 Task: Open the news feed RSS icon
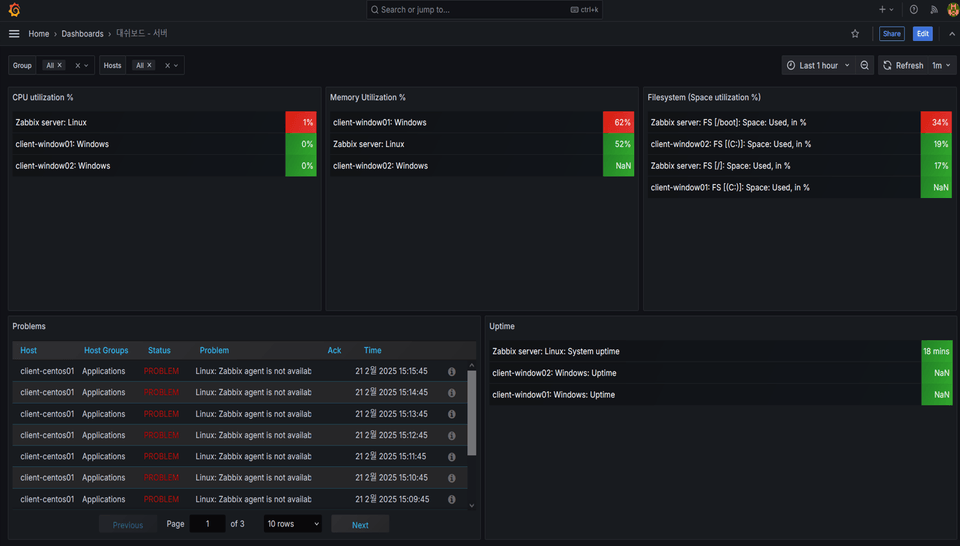(934, 9)
